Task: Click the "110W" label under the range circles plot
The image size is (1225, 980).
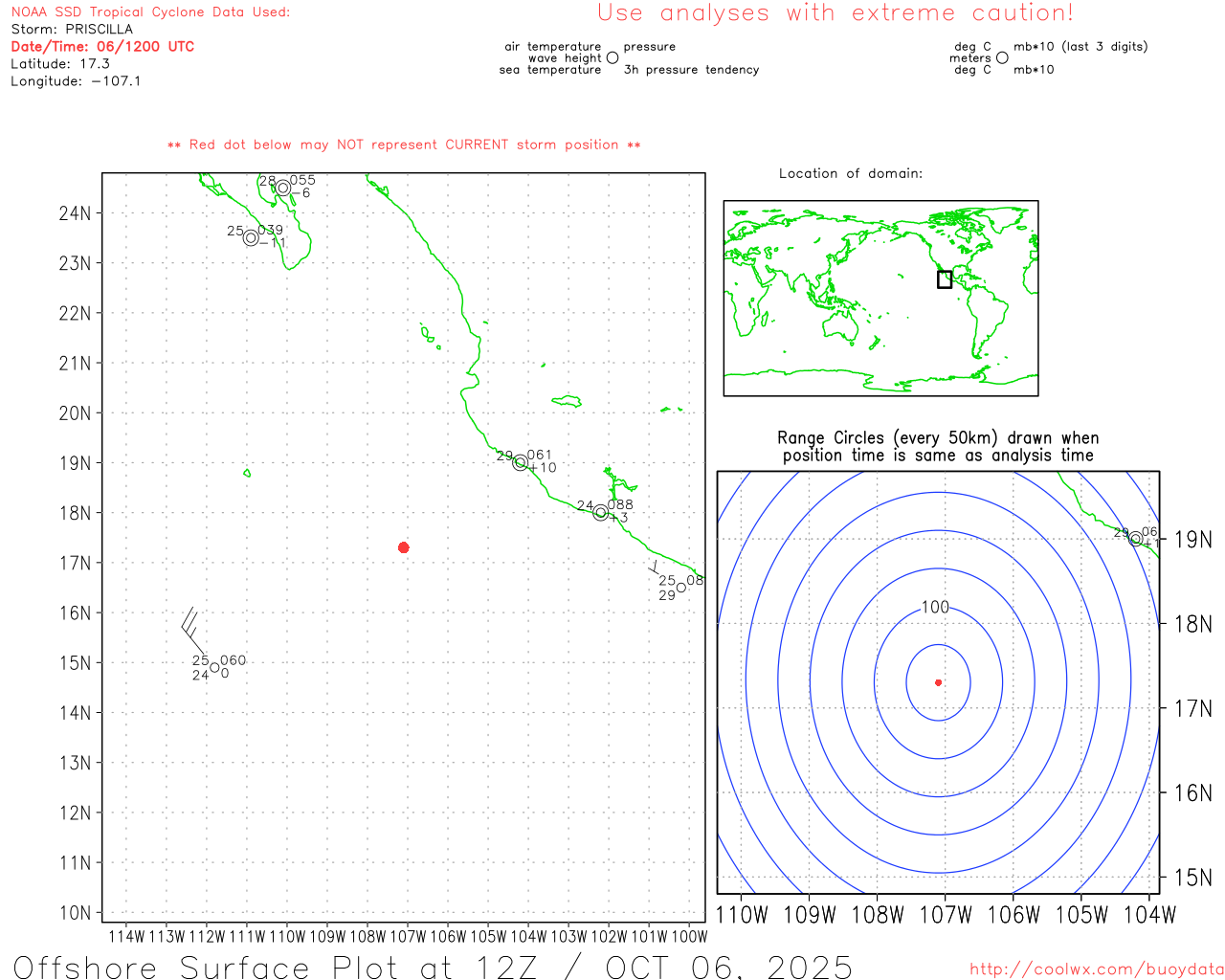Action: coord(742,915)
